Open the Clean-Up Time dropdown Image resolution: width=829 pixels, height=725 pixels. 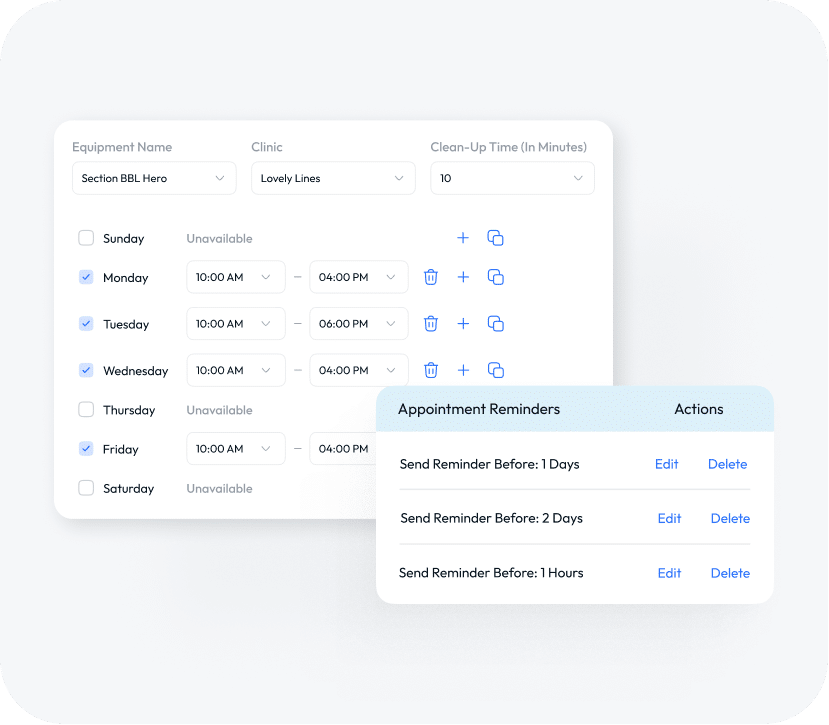(512, 178)
